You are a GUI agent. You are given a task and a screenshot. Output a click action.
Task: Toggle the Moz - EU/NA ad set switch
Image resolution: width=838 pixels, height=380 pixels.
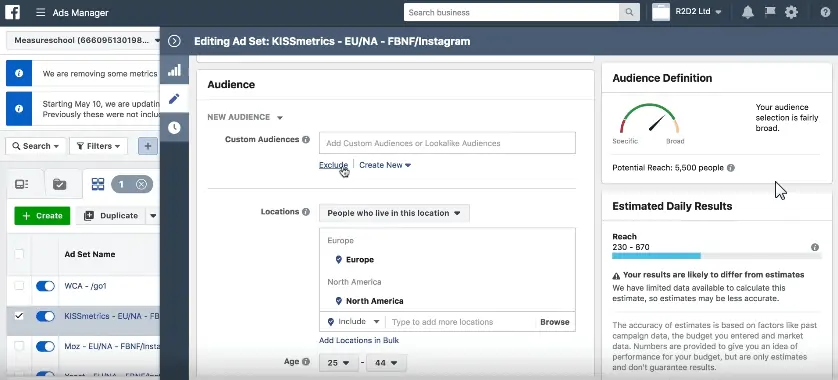click(45, 346)
